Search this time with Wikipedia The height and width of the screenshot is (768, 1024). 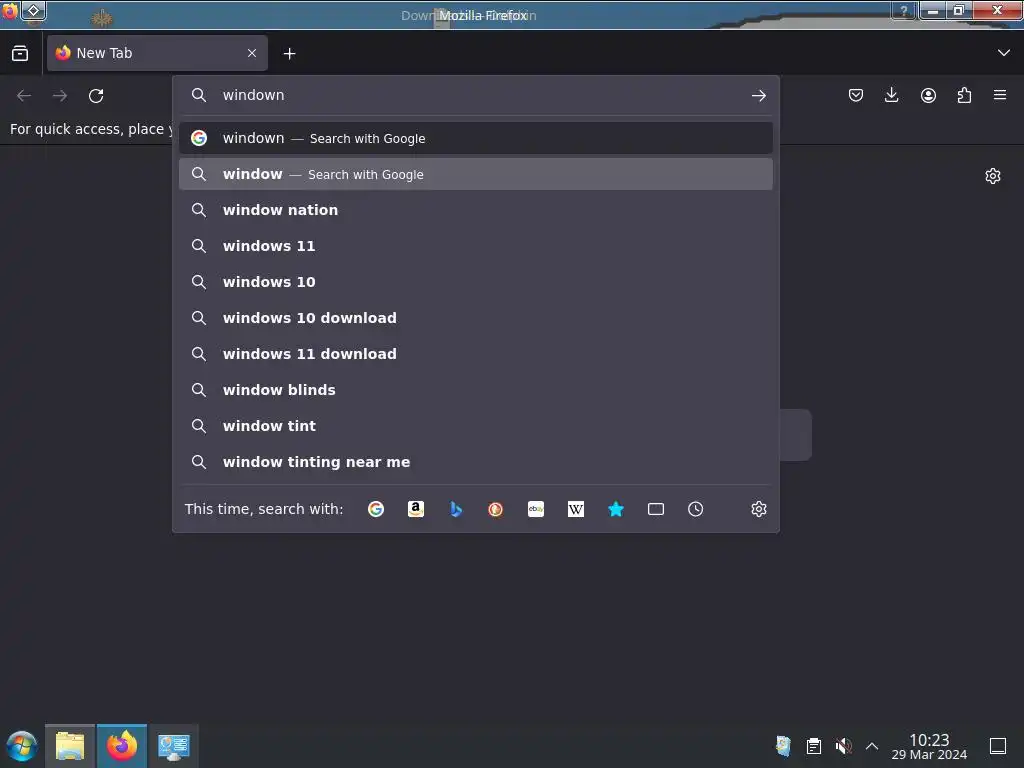575,509
